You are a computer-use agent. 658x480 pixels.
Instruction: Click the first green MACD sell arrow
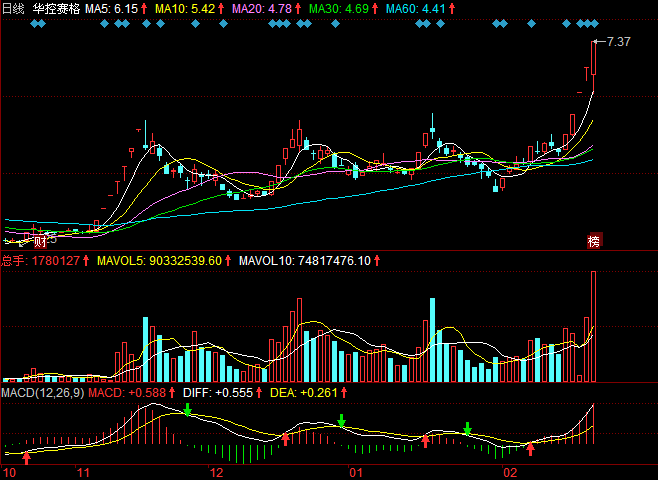(187, 411)
